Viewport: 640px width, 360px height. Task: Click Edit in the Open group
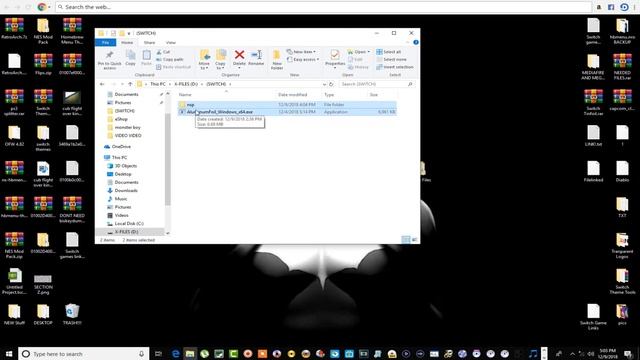pos(355,60)
